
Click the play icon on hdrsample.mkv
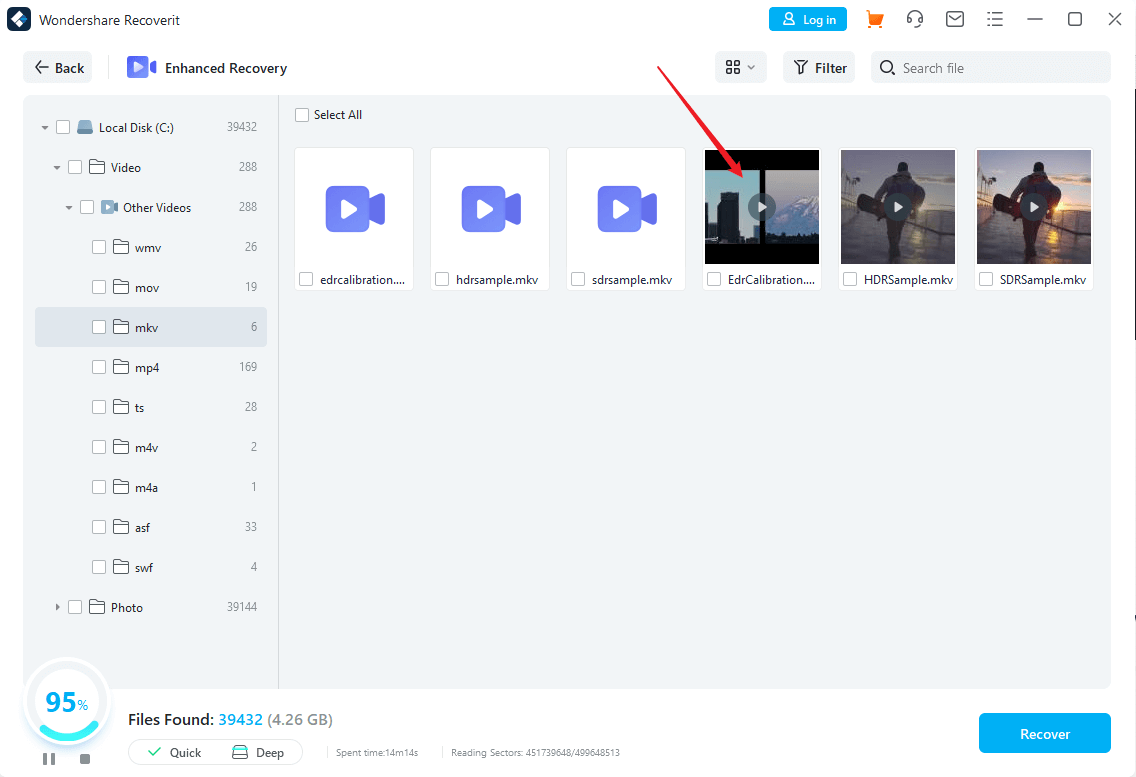pyautogui.click(x=490, y=208)
